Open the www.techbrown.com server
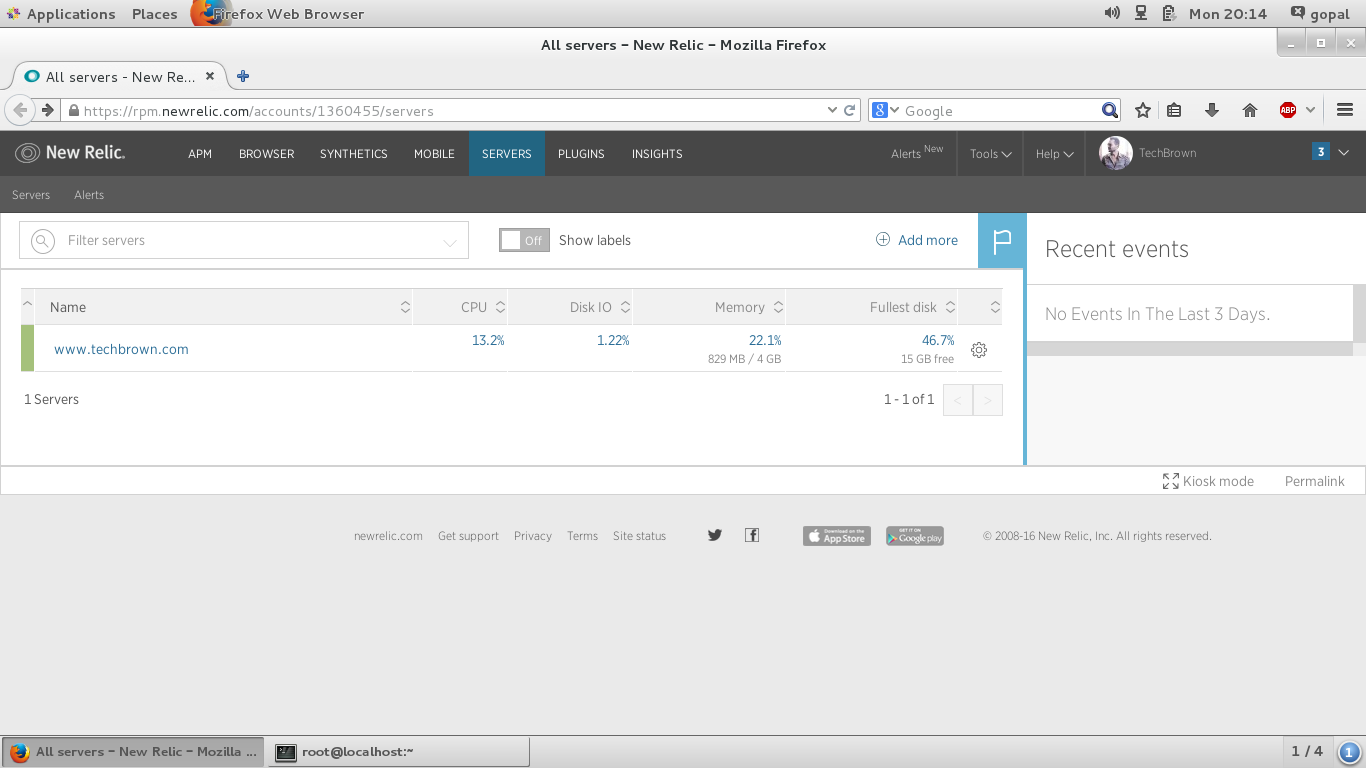The width and height of the screenshot is (1366, 768). [x=121, y=349]
